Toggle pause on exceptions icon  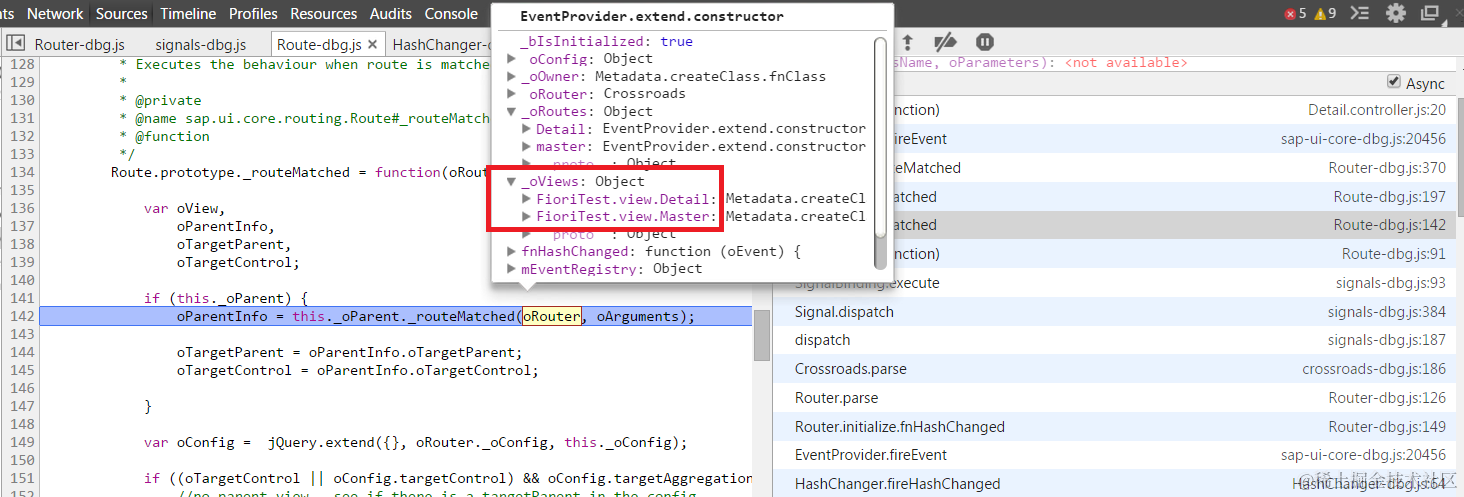coord(985,42)
